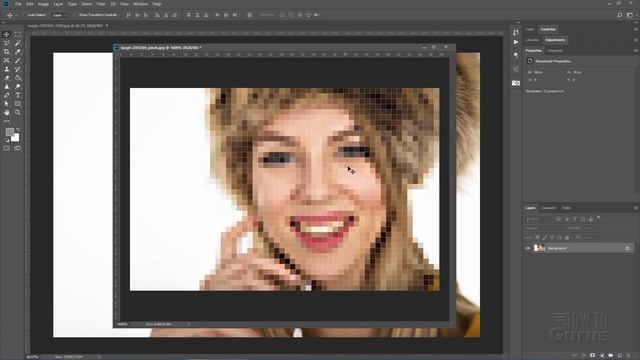Open the Actions play-arrow panel icon

point(516,42)
